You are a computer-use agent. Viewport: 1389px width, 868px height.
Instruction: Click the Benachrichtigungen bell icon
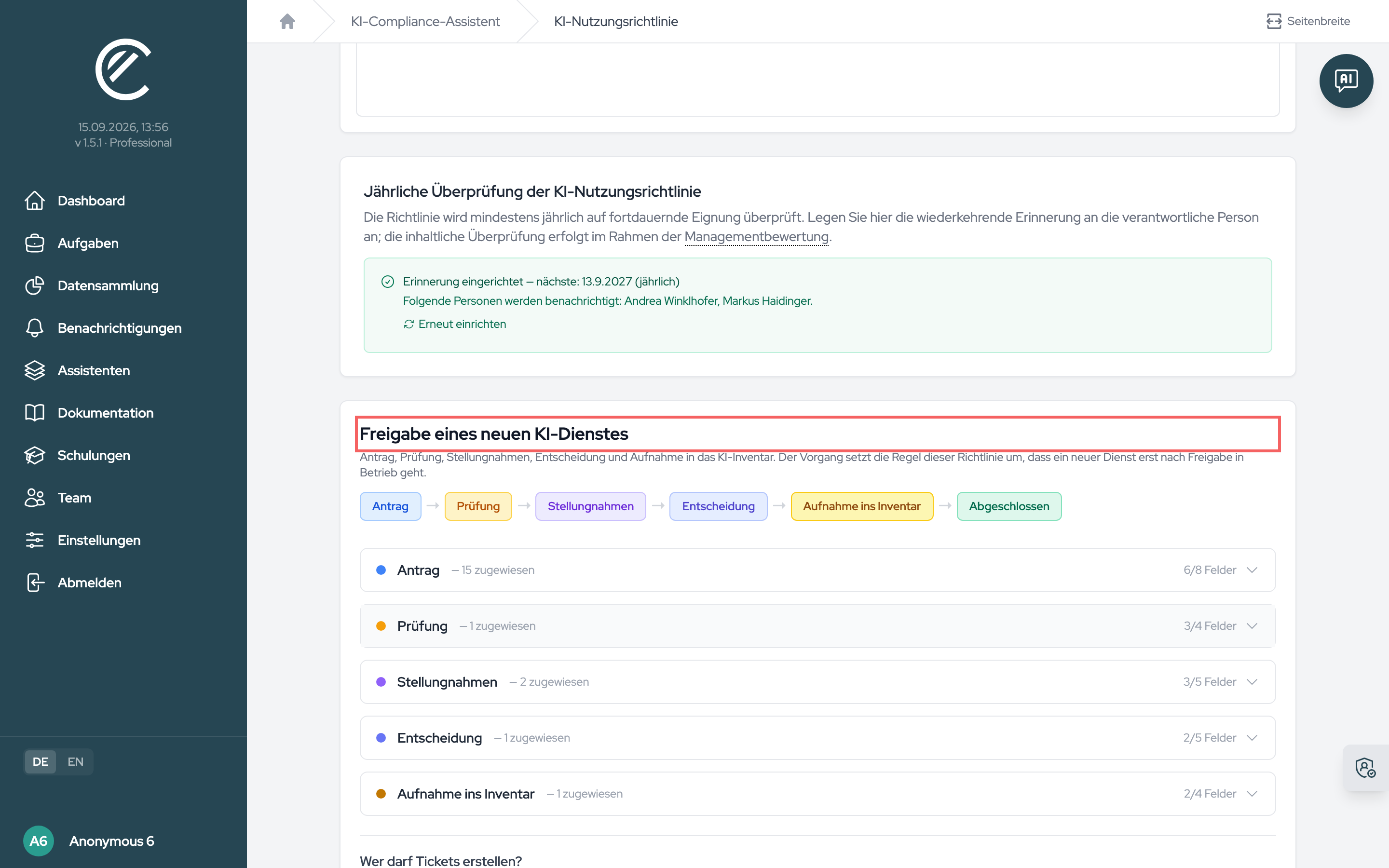[34, 328]
